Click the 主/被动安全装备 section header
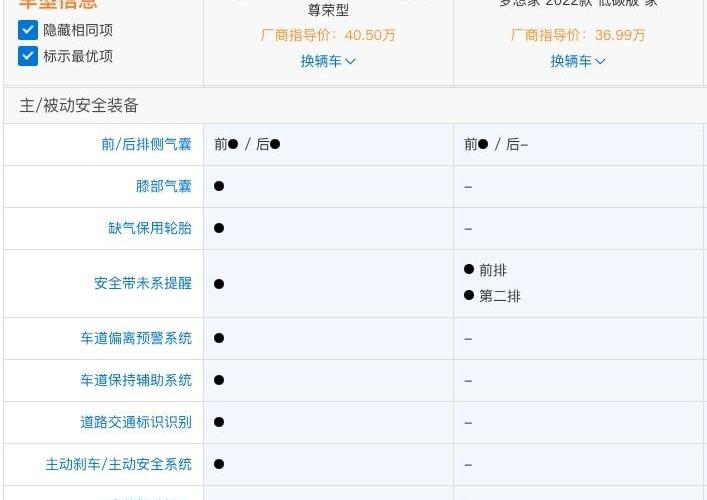This screenshot has height=500, width=707. point(79,105)
